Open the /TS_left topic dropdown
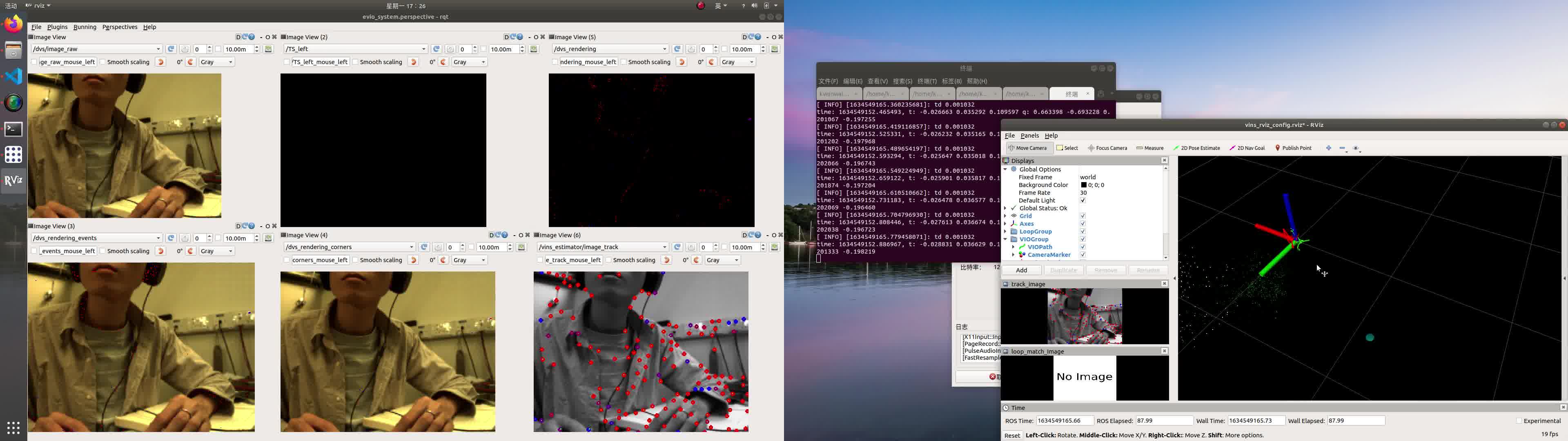 [356, 49]
